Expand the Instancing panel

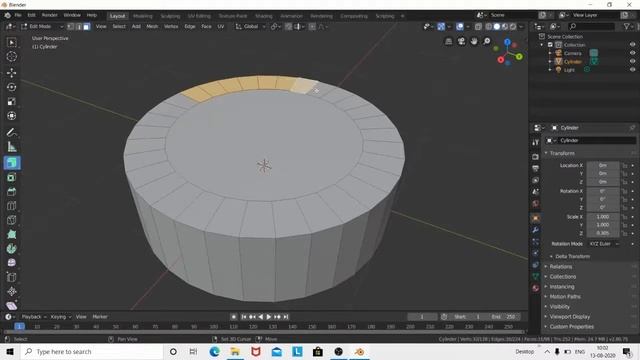point(562,287)
